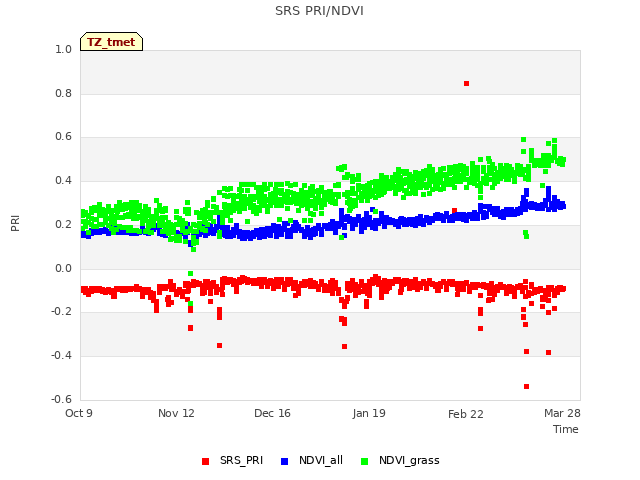
Task: Click the TZ_tmet label tag
Action: (111, 42)
